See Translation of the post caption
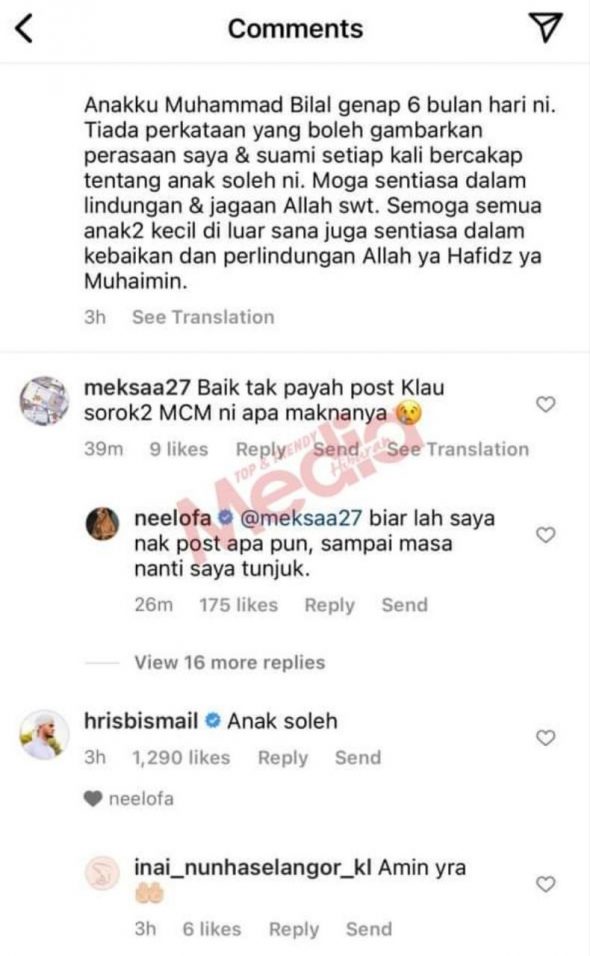 tap(203, 317)
